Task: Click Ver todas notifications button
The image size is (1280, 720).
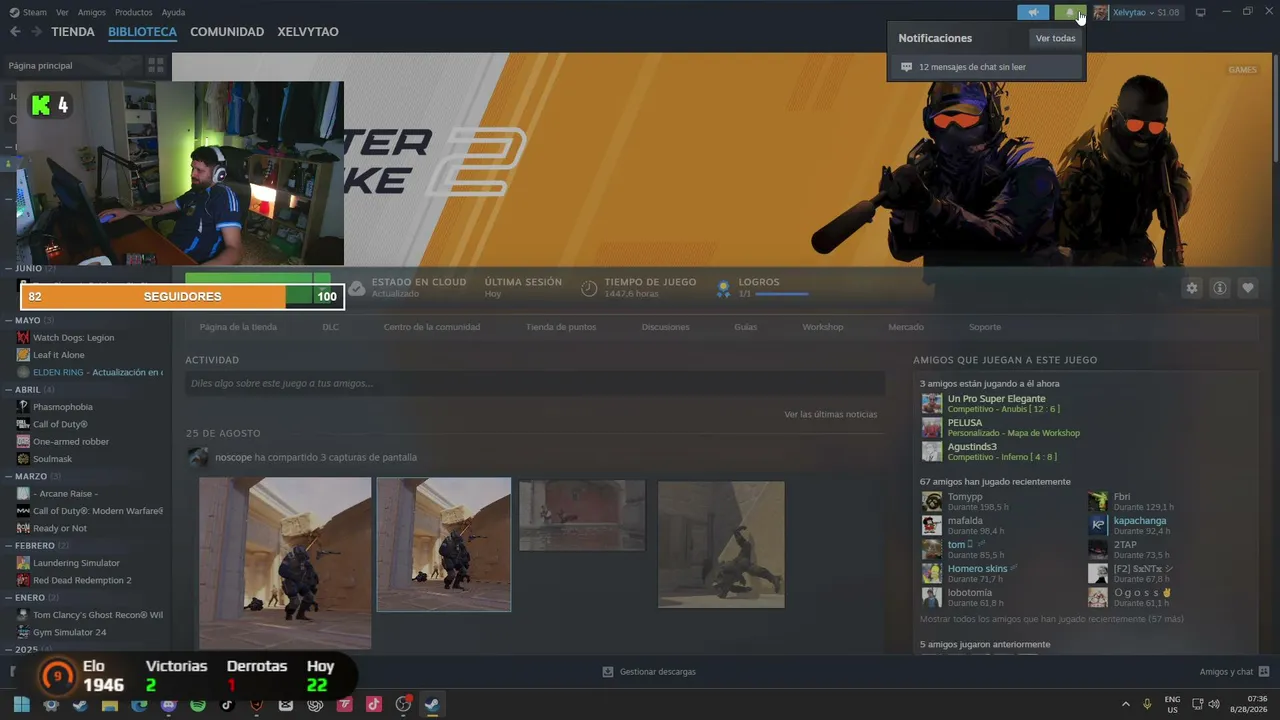Action: click(1055, 38)
